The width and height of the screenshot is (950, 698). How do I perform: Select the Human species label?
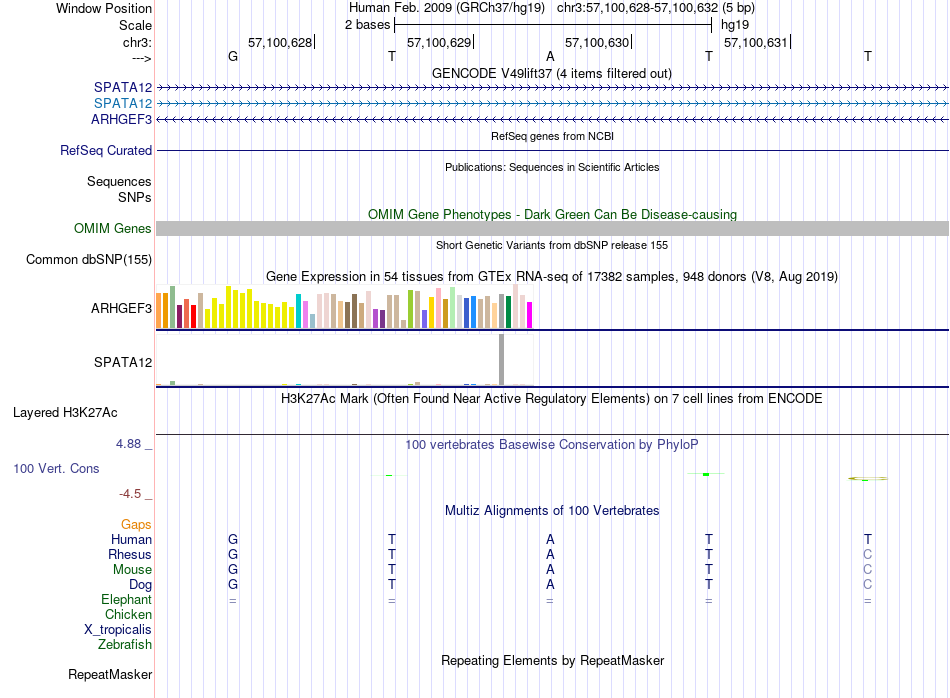tap(131, 539)
